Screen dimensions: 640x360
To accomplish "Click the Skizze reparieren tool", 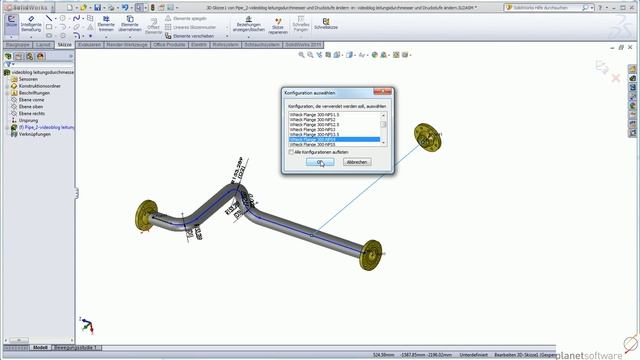I will [278, 25].
